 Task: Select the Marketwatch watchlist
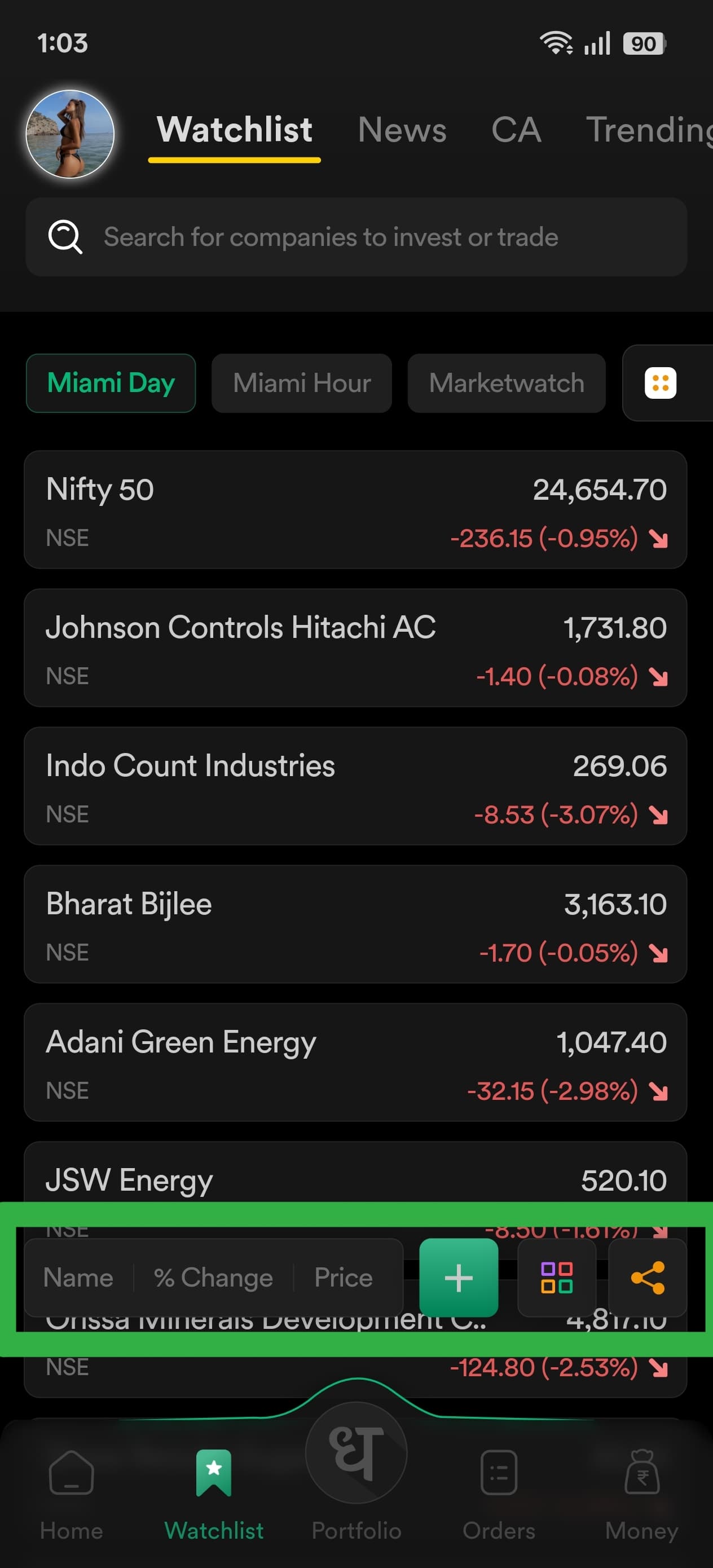tap(506, 383)
